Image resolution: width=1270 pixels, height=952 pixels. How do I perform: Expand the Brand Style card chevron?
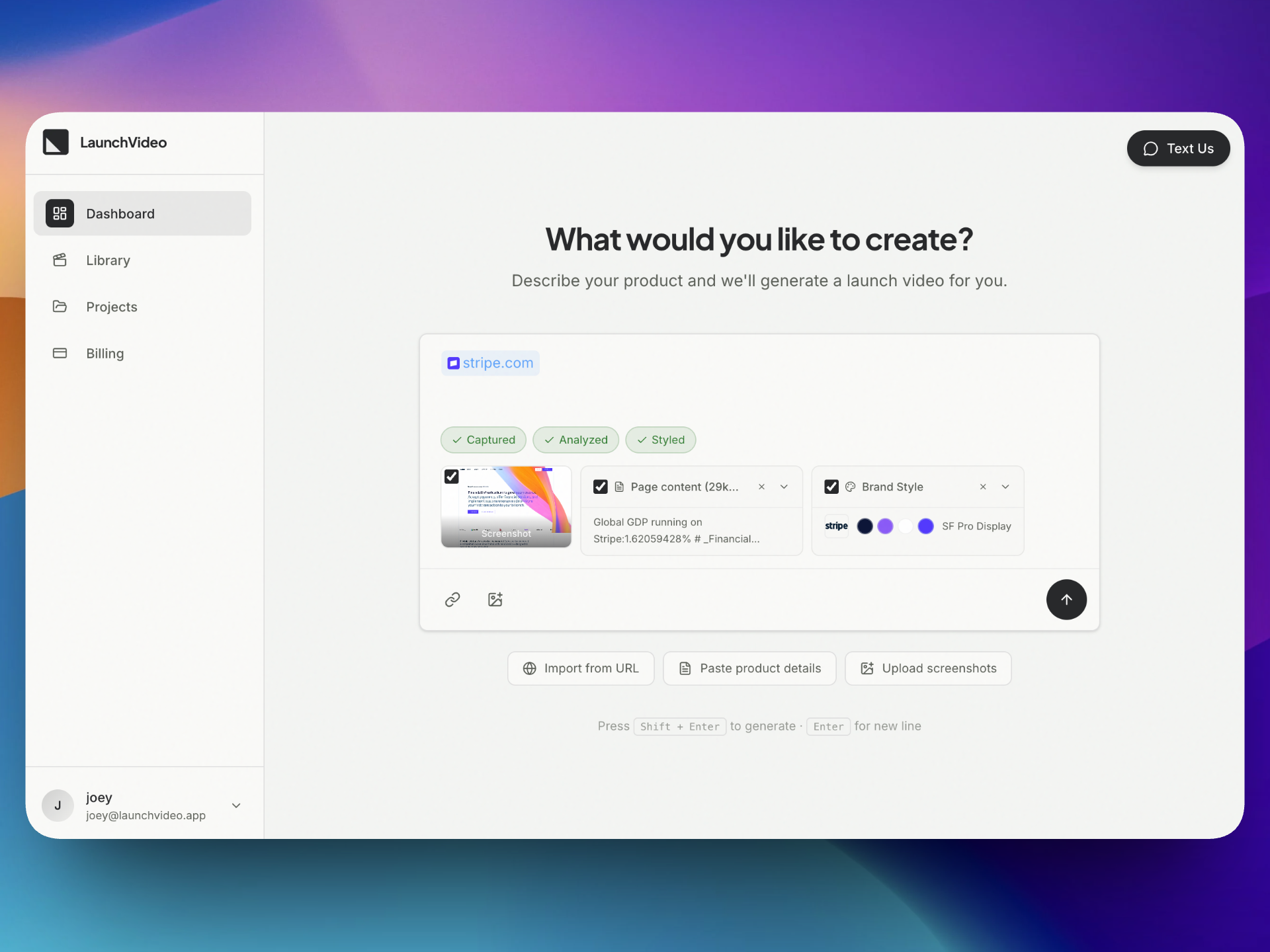point(1005,487)
